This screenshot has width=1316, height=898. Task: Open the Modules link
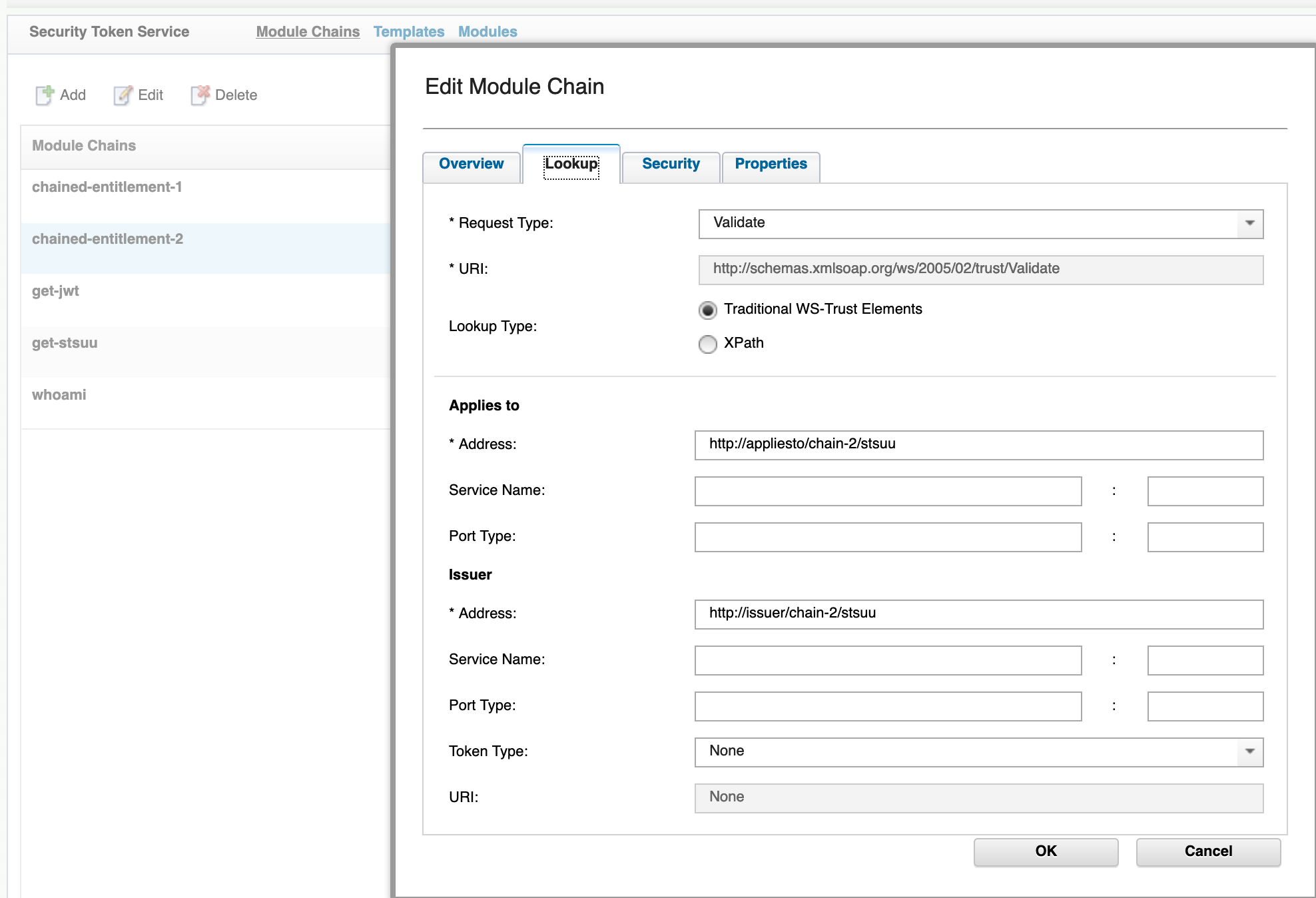pyautogui.click(x=487, y=32)
